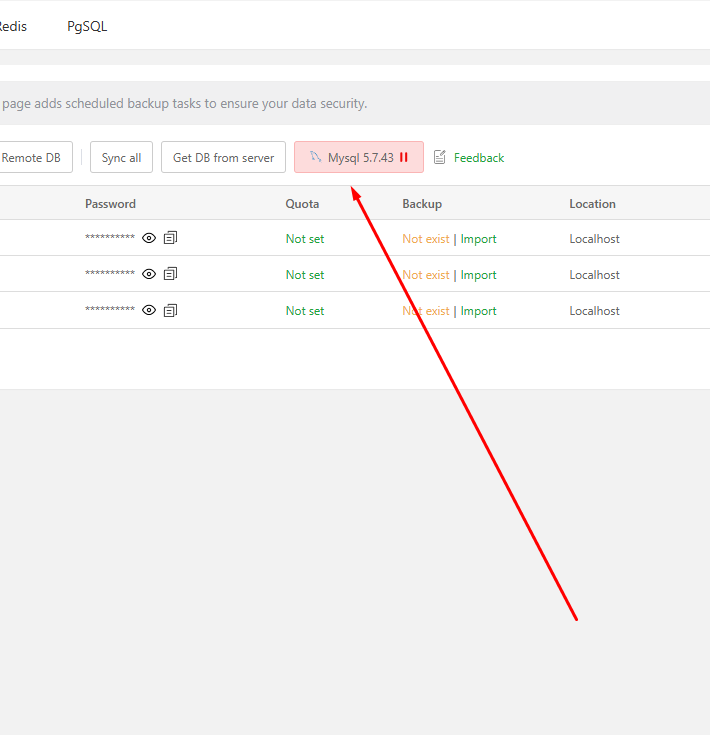The image size is (710, 735).
Task: Switch to the Redis tab
Action: [12, 26]
